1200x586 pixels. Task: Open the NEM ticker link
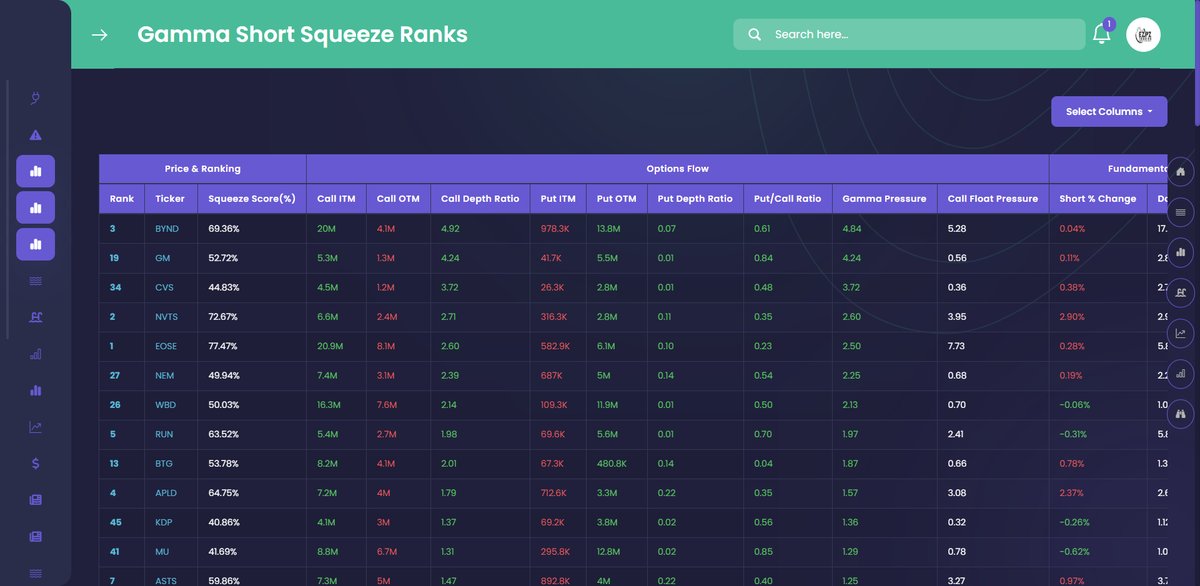[x=165, y=376]
